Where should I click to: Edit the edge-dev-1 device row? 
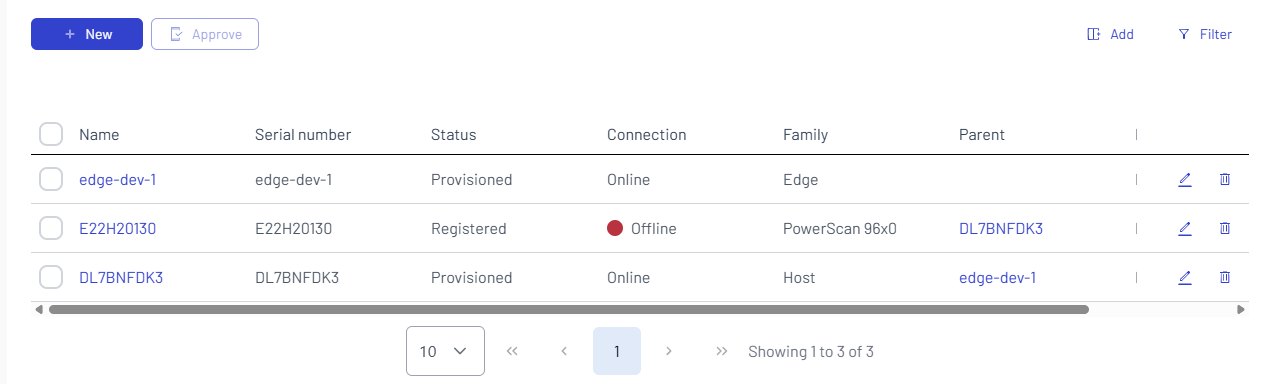pyautogui.click(x=1185, y=180)
